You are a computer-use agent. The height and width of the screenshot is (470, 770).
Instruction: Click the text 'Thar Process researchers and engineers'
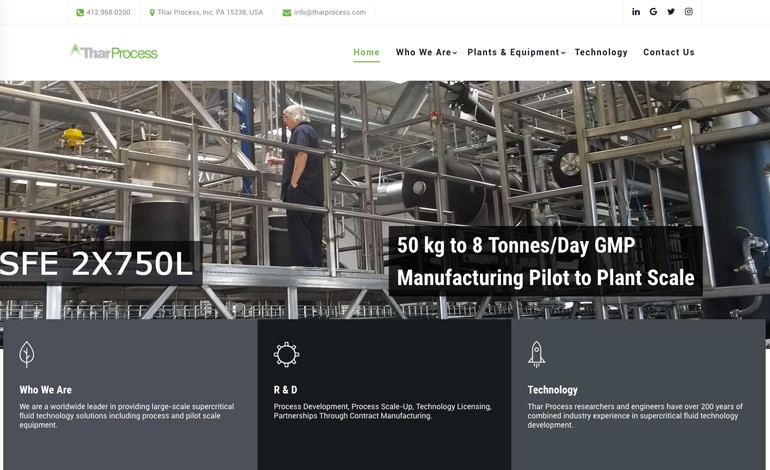(x=595, y=407)
